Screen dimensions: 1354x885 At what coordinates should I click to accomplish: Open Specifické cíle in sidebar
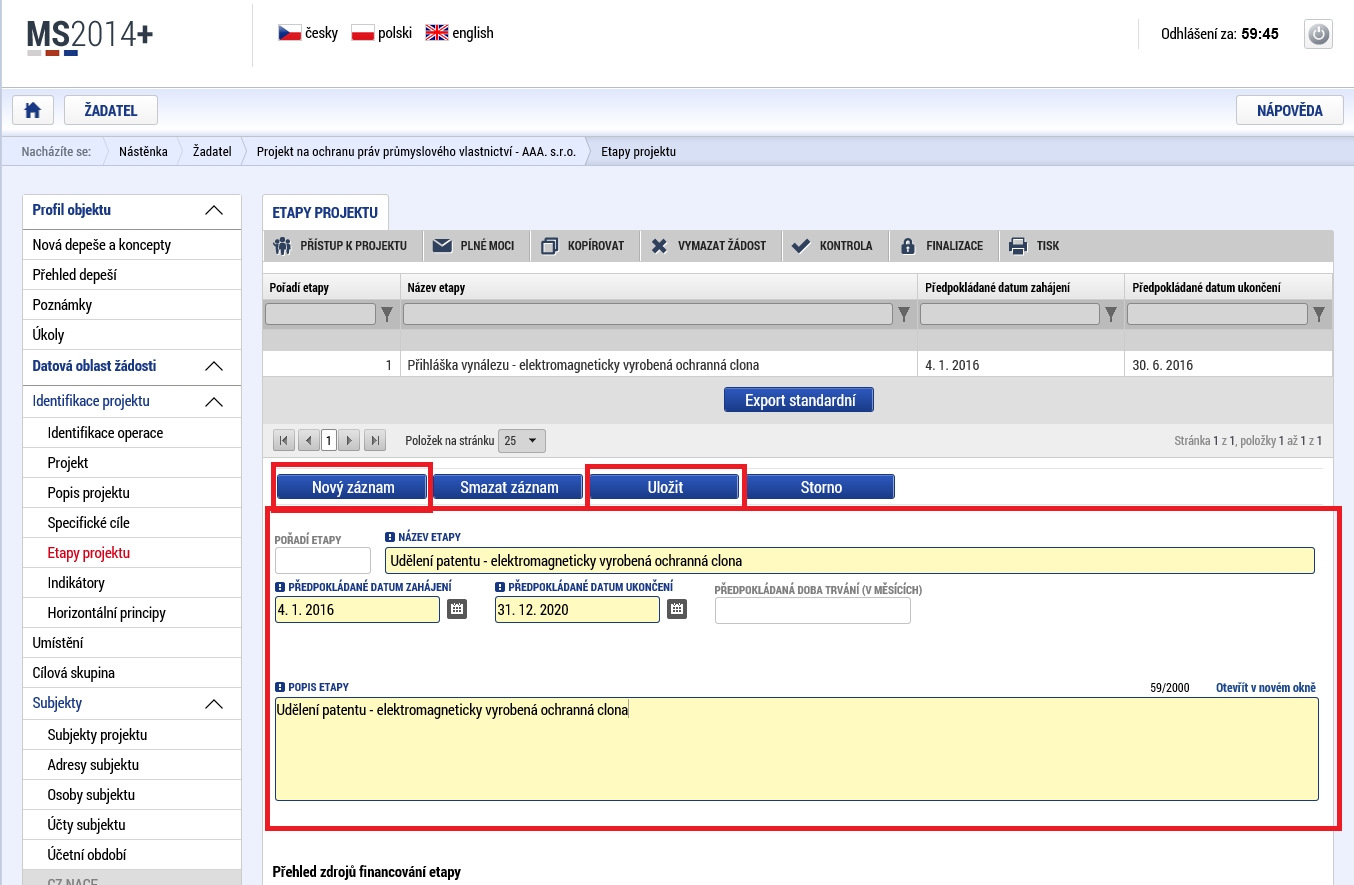132,523
